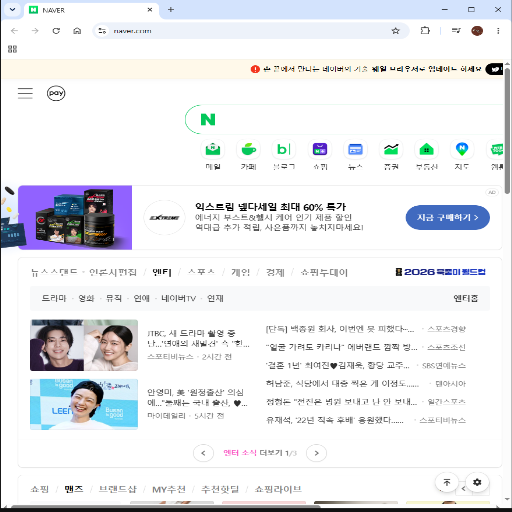Click the Chrome bookmark star icon

(x=396, y=31)
